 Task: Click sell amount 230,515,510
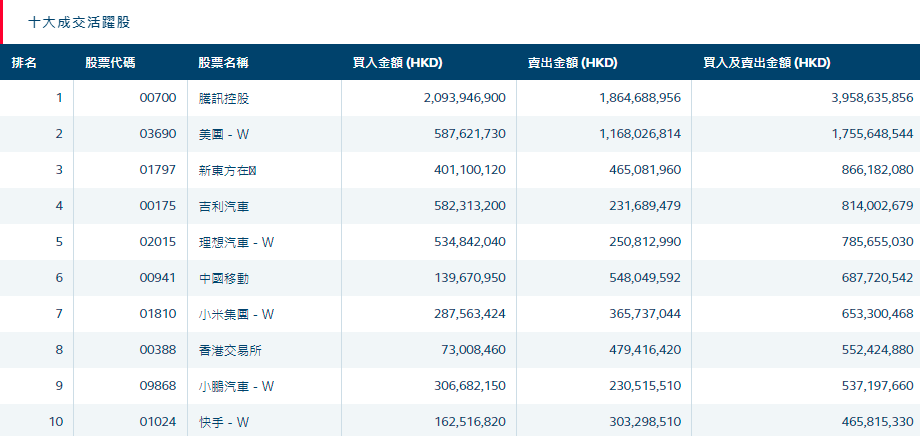(x=644, y=386)
